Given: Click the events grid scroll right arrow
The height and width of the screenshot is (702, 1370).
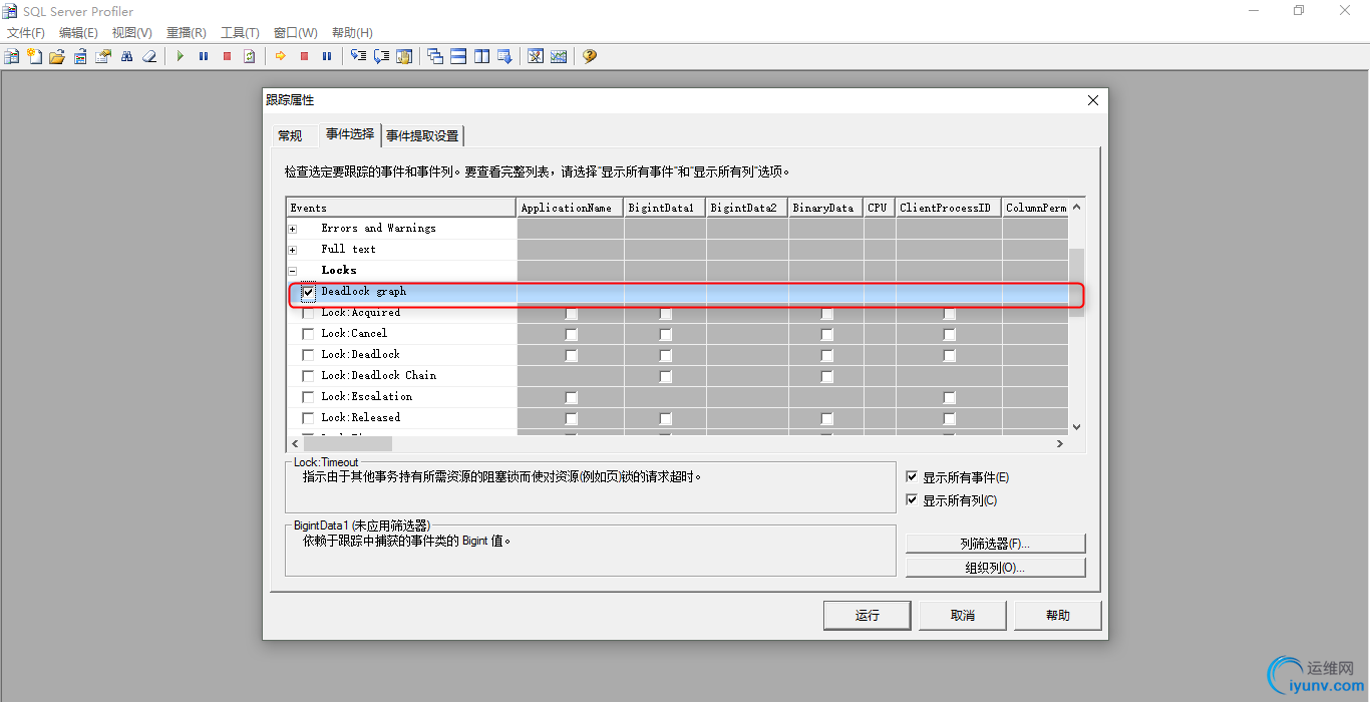Looking at the screenshot, I should coord(1060,444).
